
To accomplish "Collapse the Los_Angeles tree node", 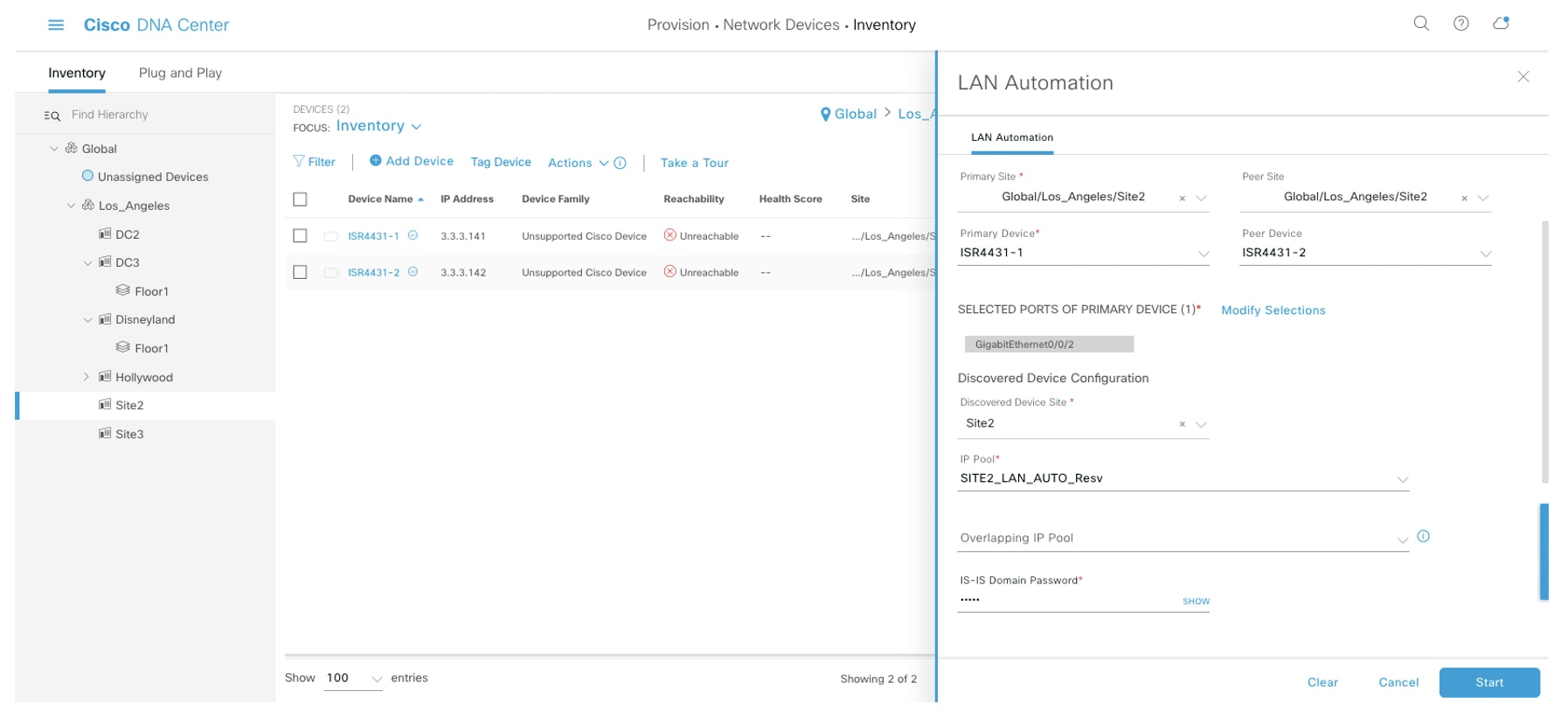I will point(71,206).
